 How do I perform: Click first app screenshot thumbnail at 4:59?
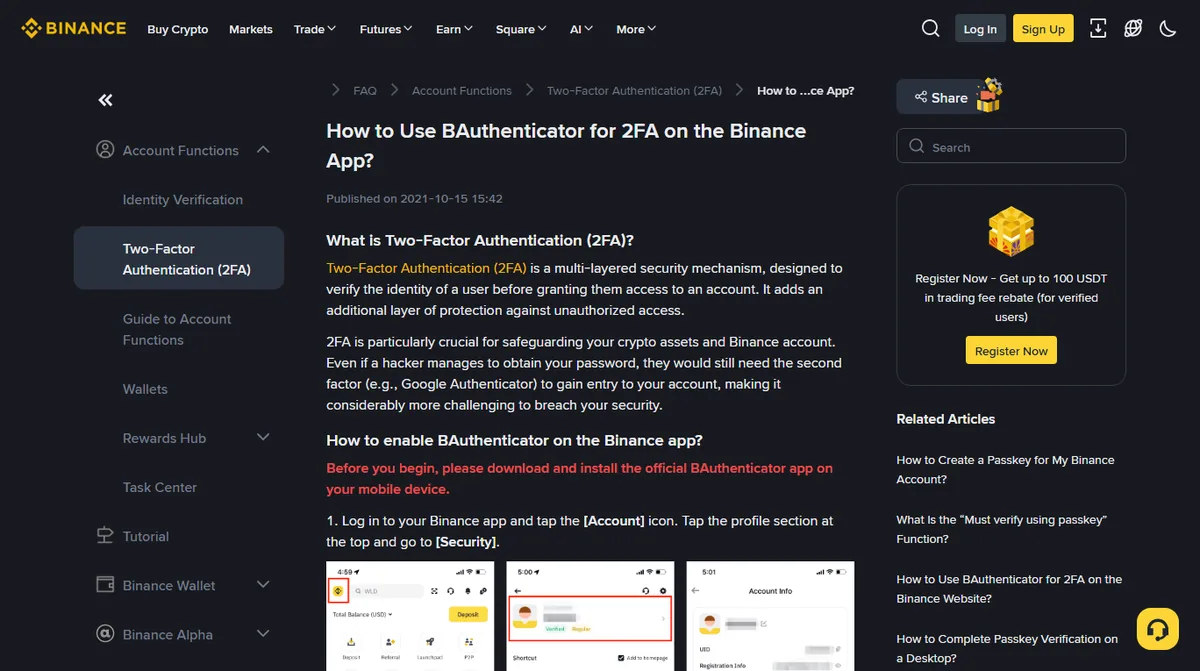(x=410, y=616)
